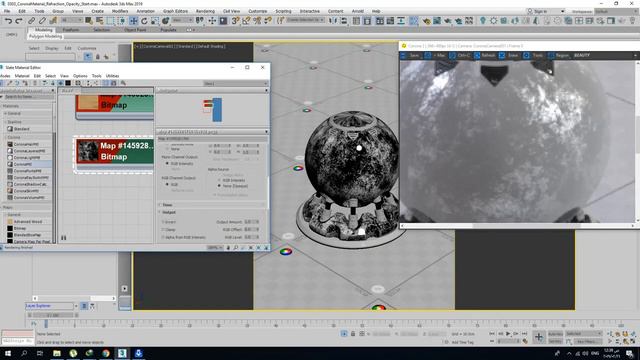640x360 pixels.
Task: Select CoronaLayeredMtl in material browser
Action: click(27, 151)
